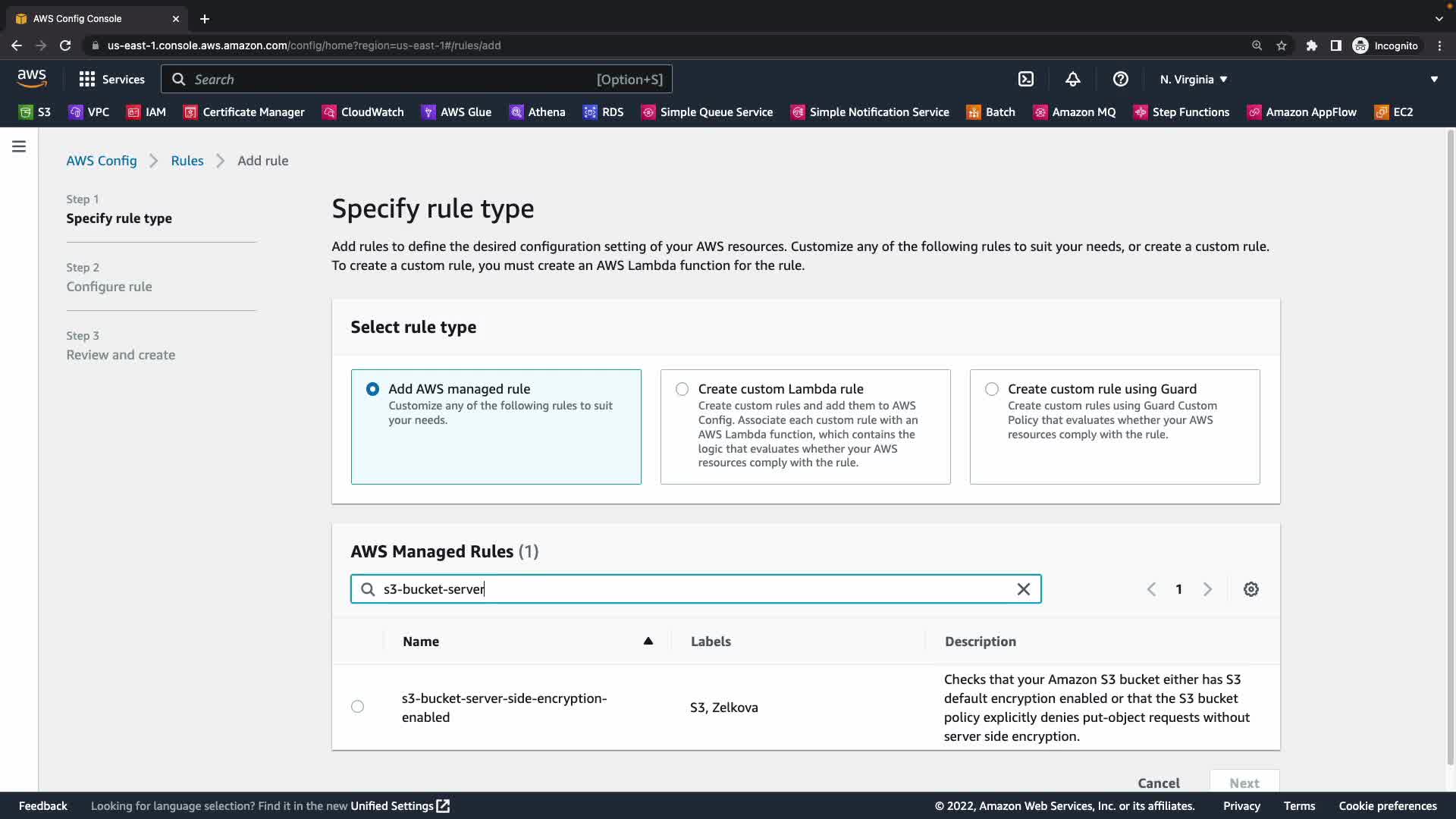Open the help question mark icon

[1120, 79]
